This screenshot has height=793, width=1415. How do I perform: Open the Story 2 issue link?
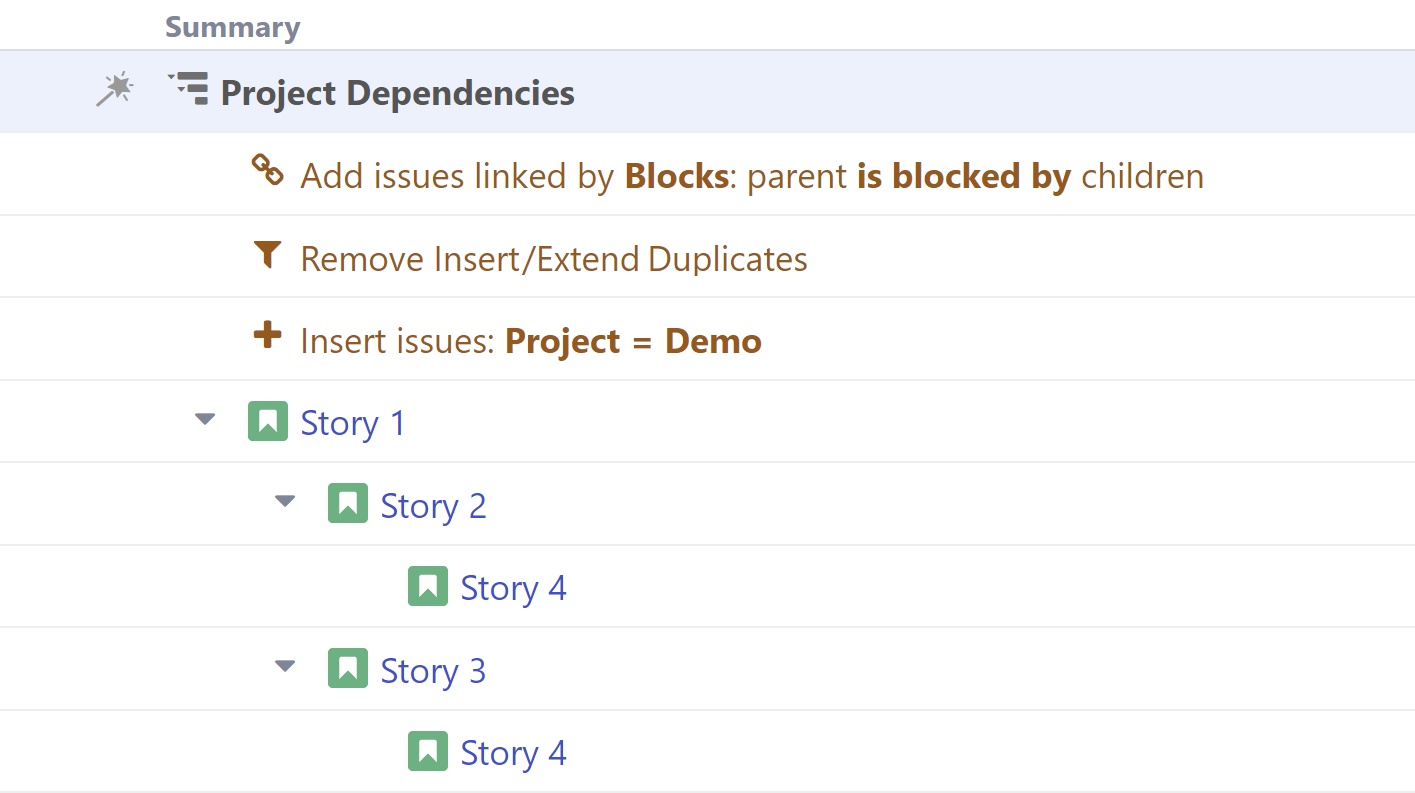tap(433, 506)
